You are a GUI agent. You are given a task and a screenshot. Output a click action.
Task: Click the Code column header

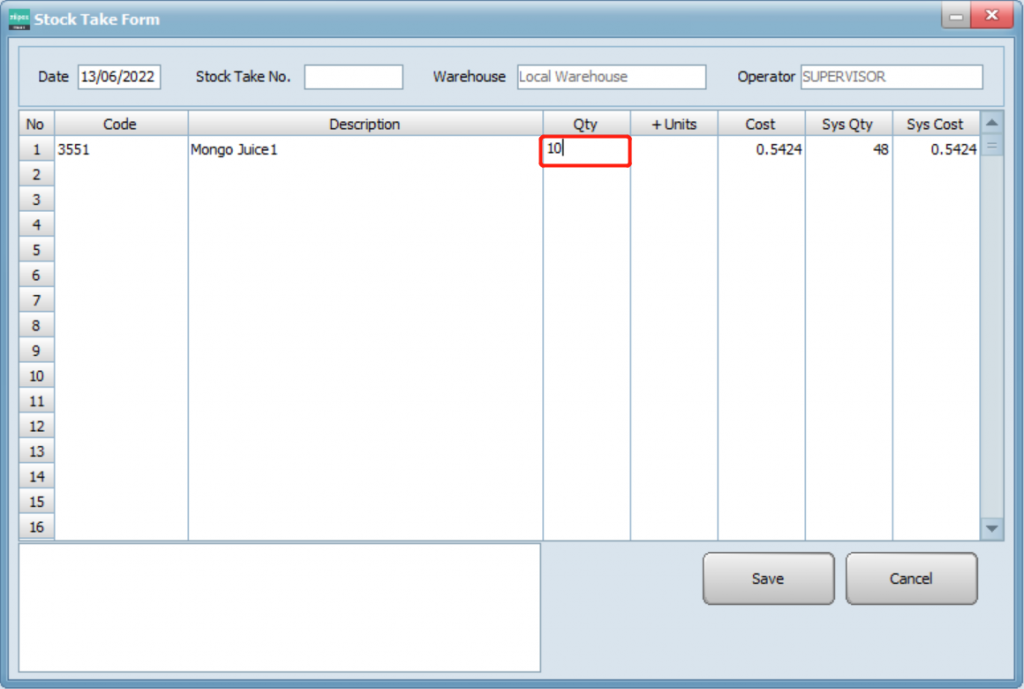(x=120, y=124)
